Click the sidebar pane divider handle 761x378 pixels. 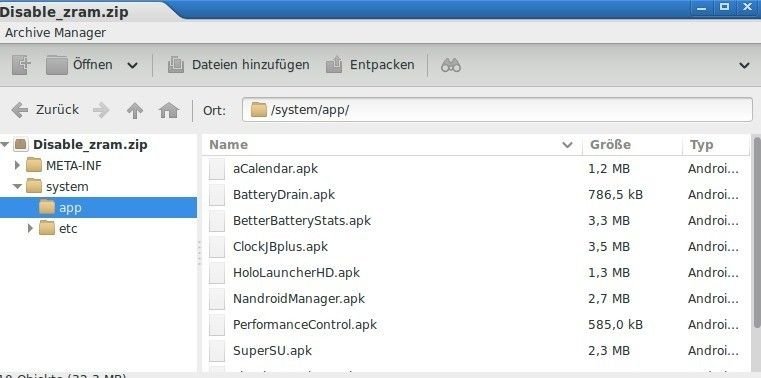point(199,253)
